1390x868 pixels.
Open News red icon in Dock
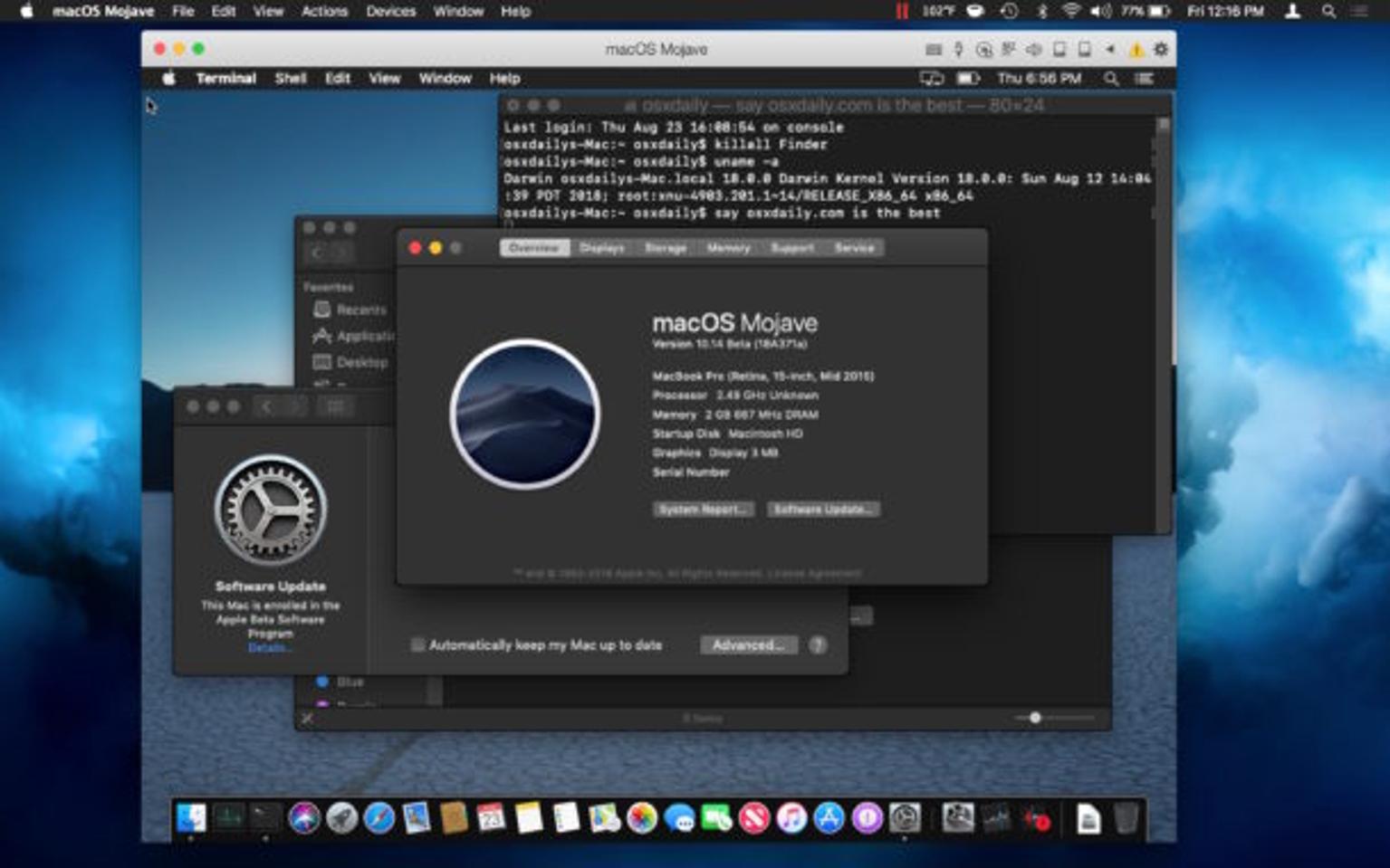click(753, 818)
